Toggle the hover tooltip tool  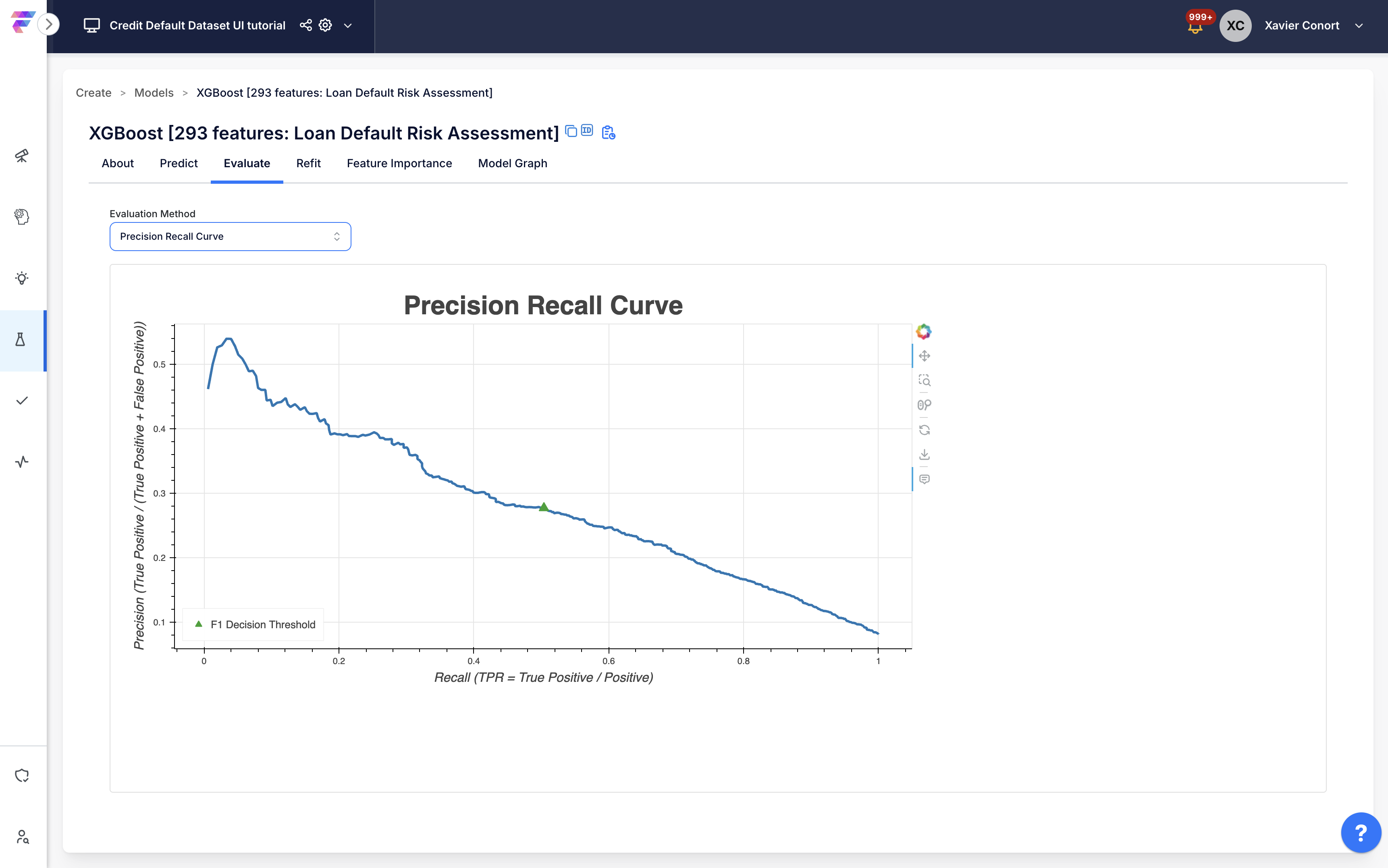(x=924, y=479)
